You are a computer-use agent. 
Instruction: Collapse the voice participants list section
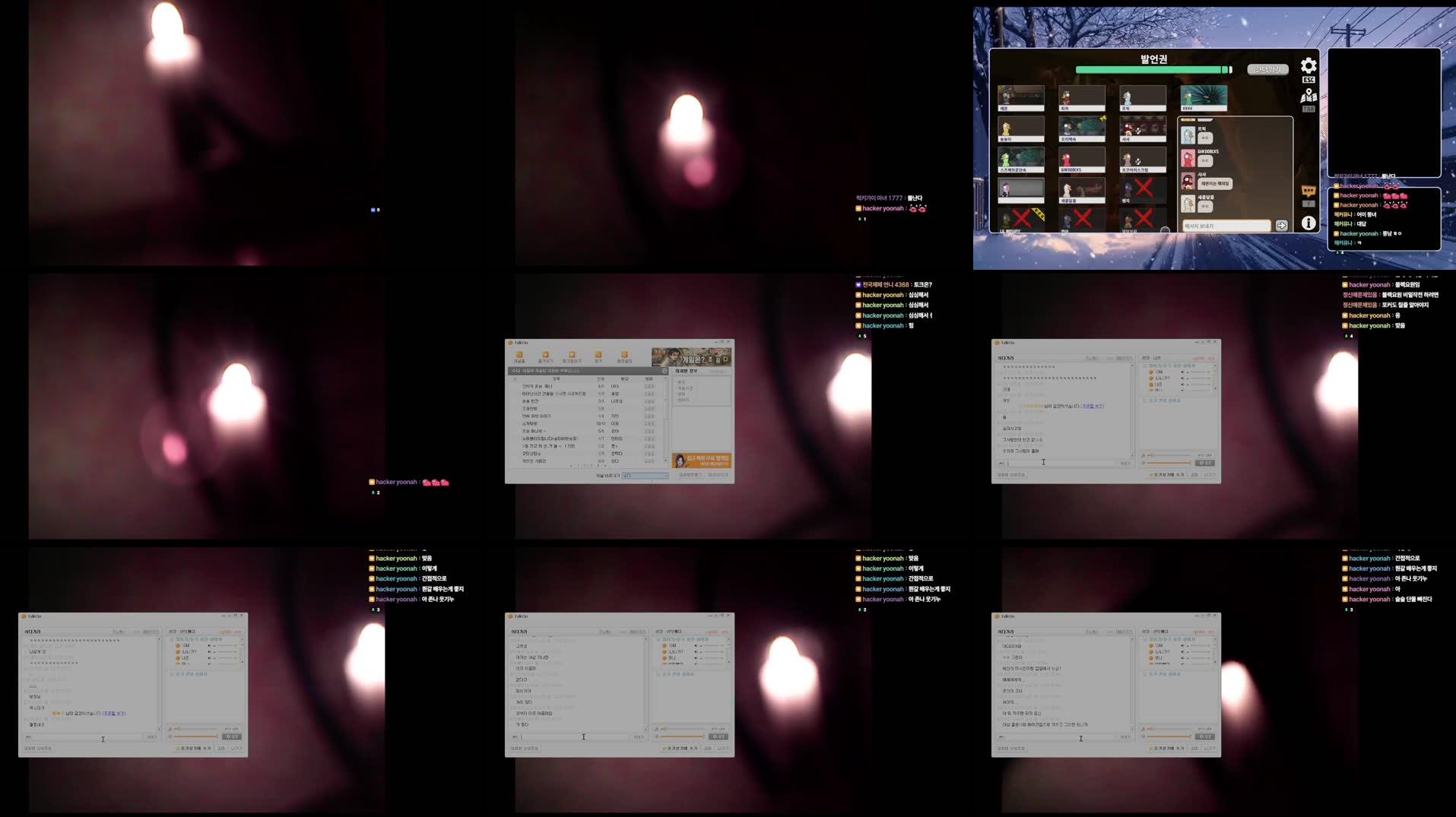(1145, 366)
